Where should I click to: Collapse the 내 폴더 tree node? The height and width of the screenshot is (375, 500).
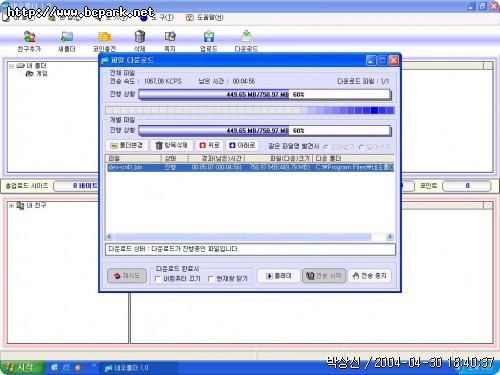(12, 66)
